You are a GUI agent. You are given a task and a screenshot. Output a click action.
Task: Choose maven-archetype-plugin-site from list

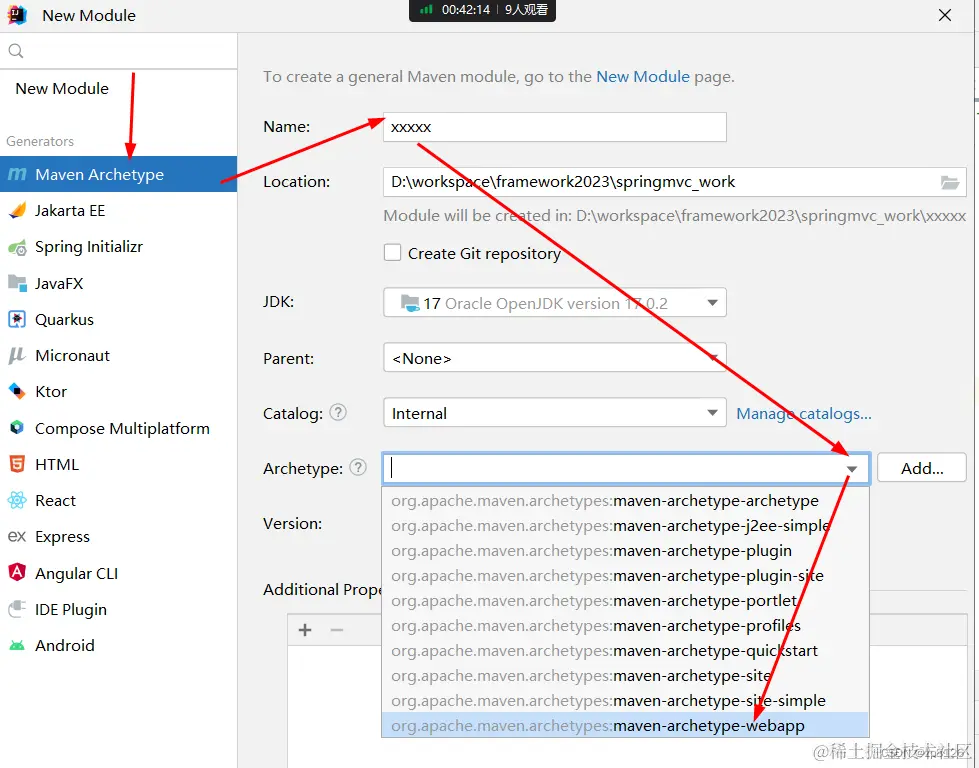[625, 576]
